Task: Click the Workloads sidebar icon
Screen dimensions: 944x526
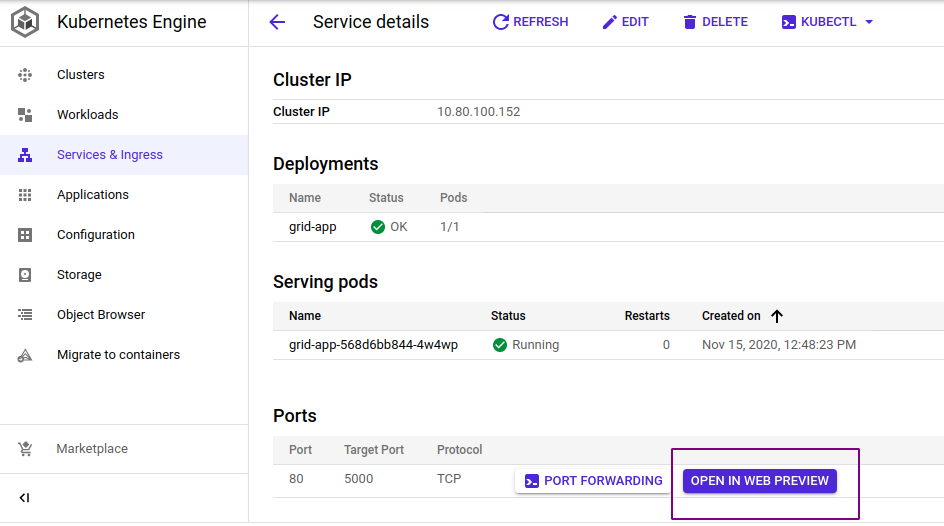Action: [26, 115]
